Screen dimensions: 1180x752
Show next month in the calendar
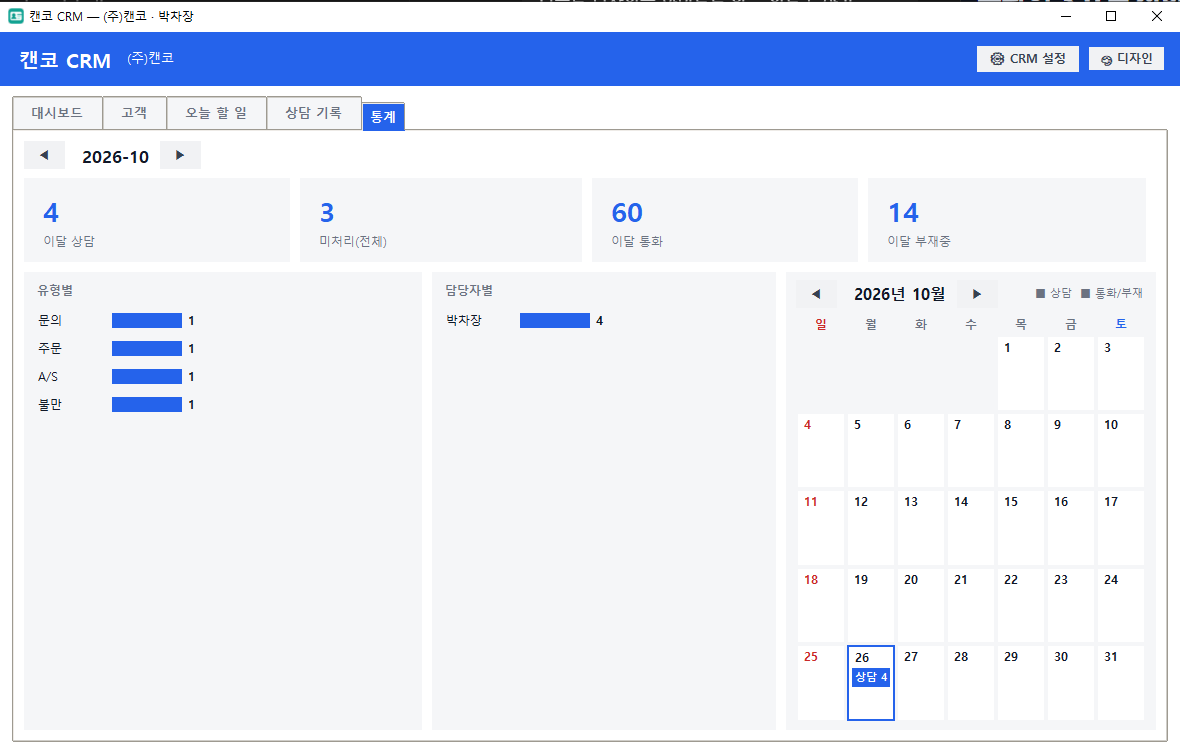[977, 294]
